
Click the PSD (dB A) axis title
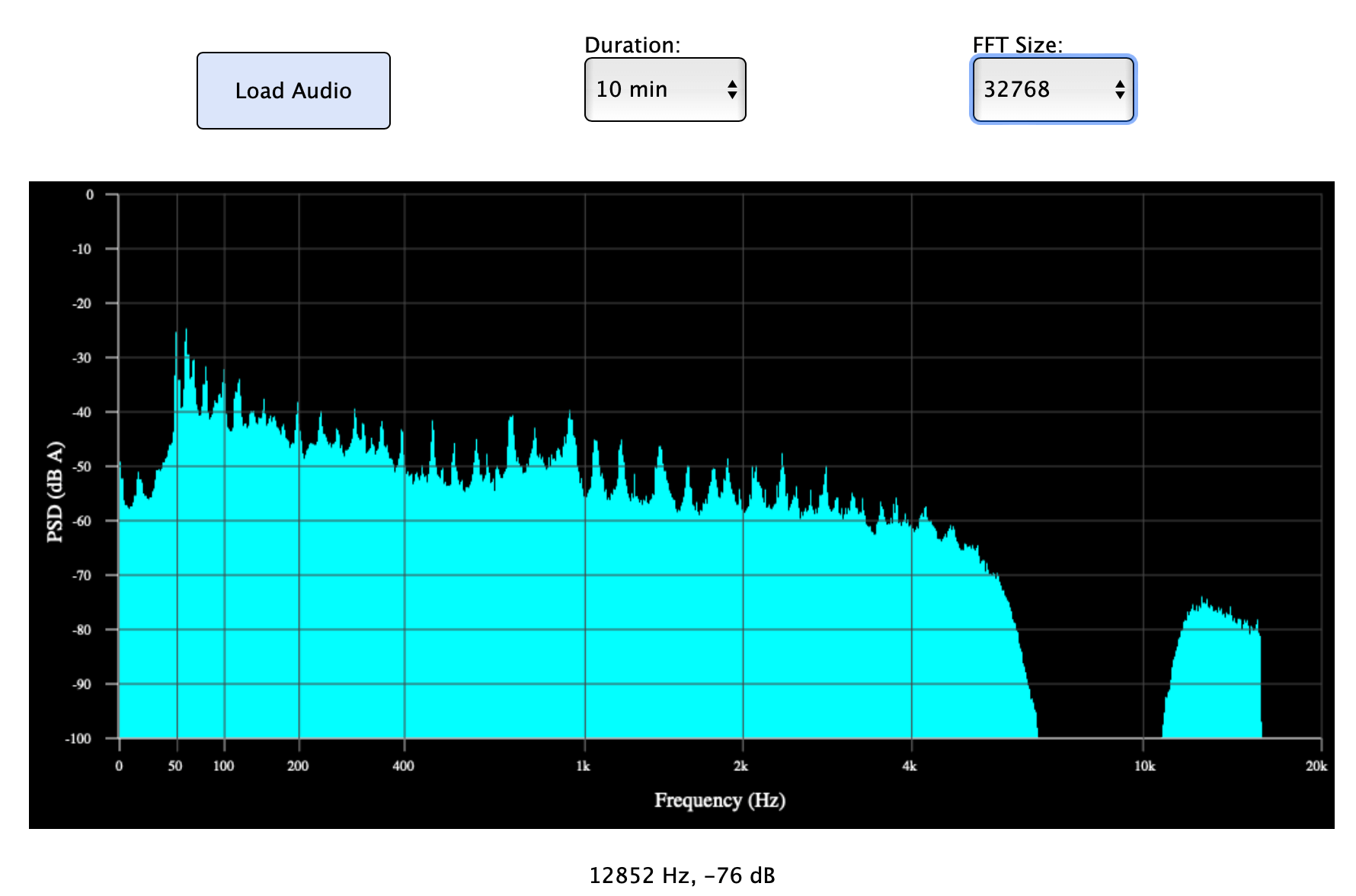(55, 491)
